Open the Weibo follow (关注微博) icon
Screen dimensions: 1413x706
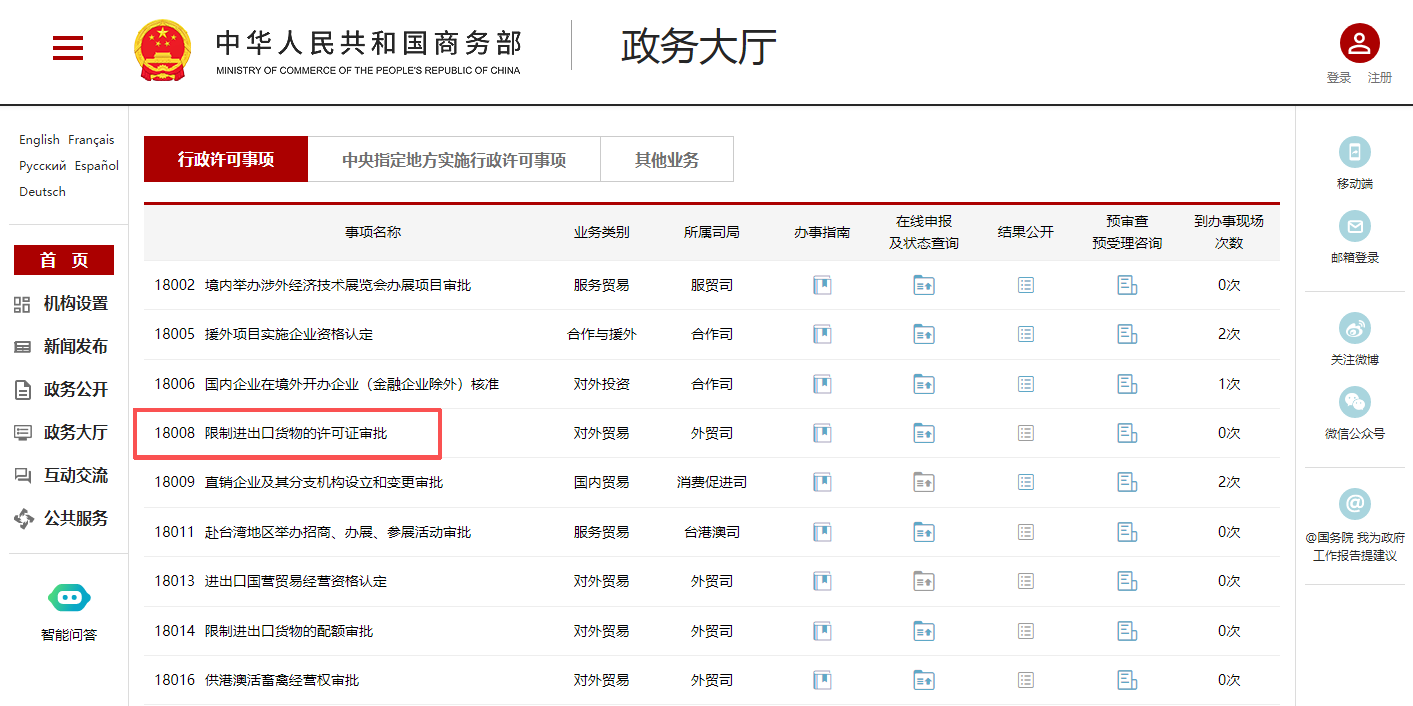click(1354, 328)
